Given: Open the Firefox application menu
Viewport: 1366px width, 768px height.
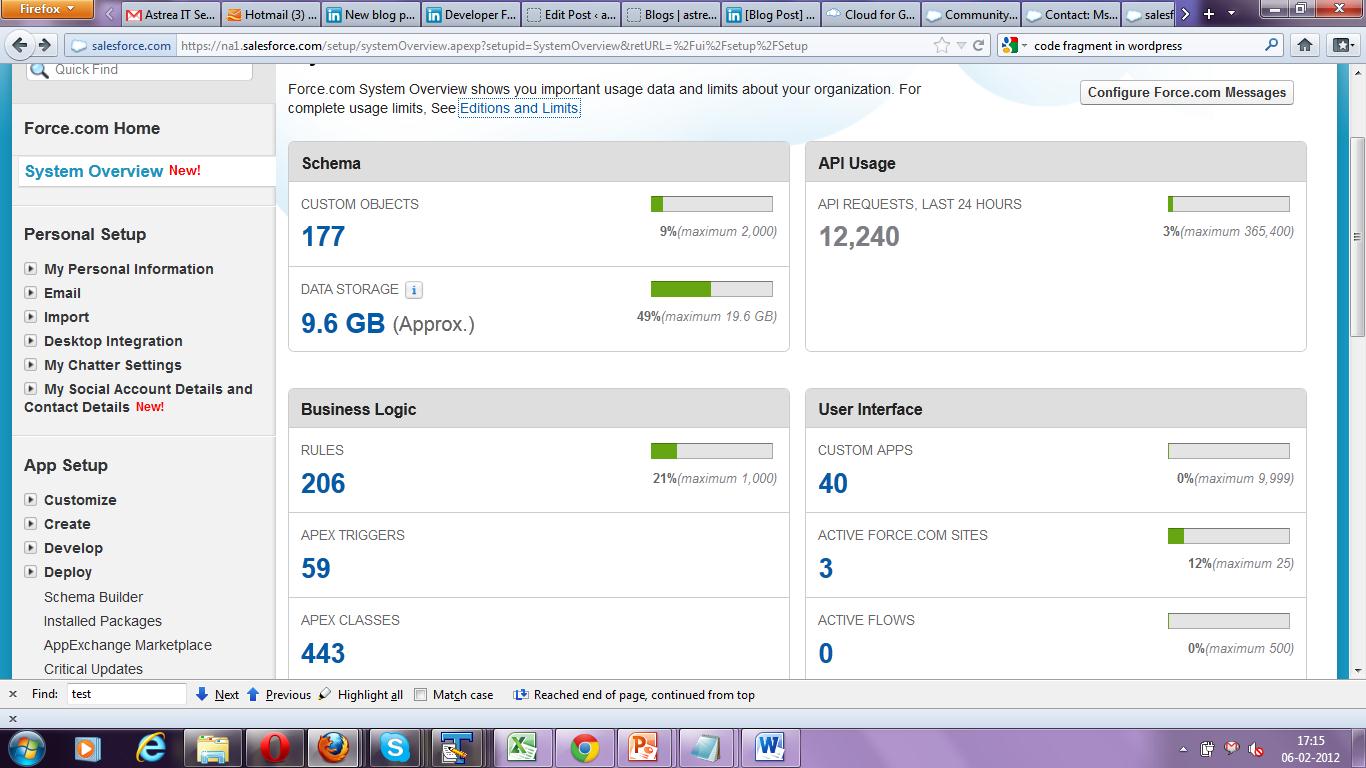Looking at the screenshot, I should pos(48,10).
